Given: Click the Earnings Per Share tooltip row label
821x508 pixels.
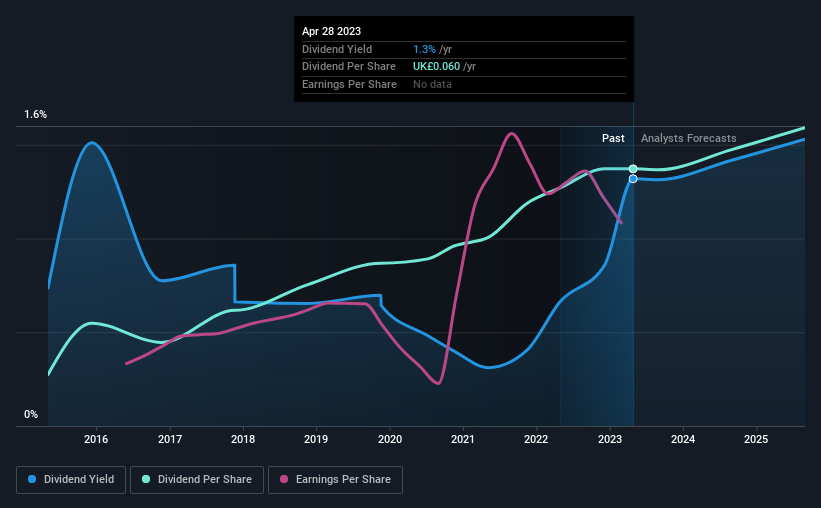Looking at the screenshot, I should point(349,84).
